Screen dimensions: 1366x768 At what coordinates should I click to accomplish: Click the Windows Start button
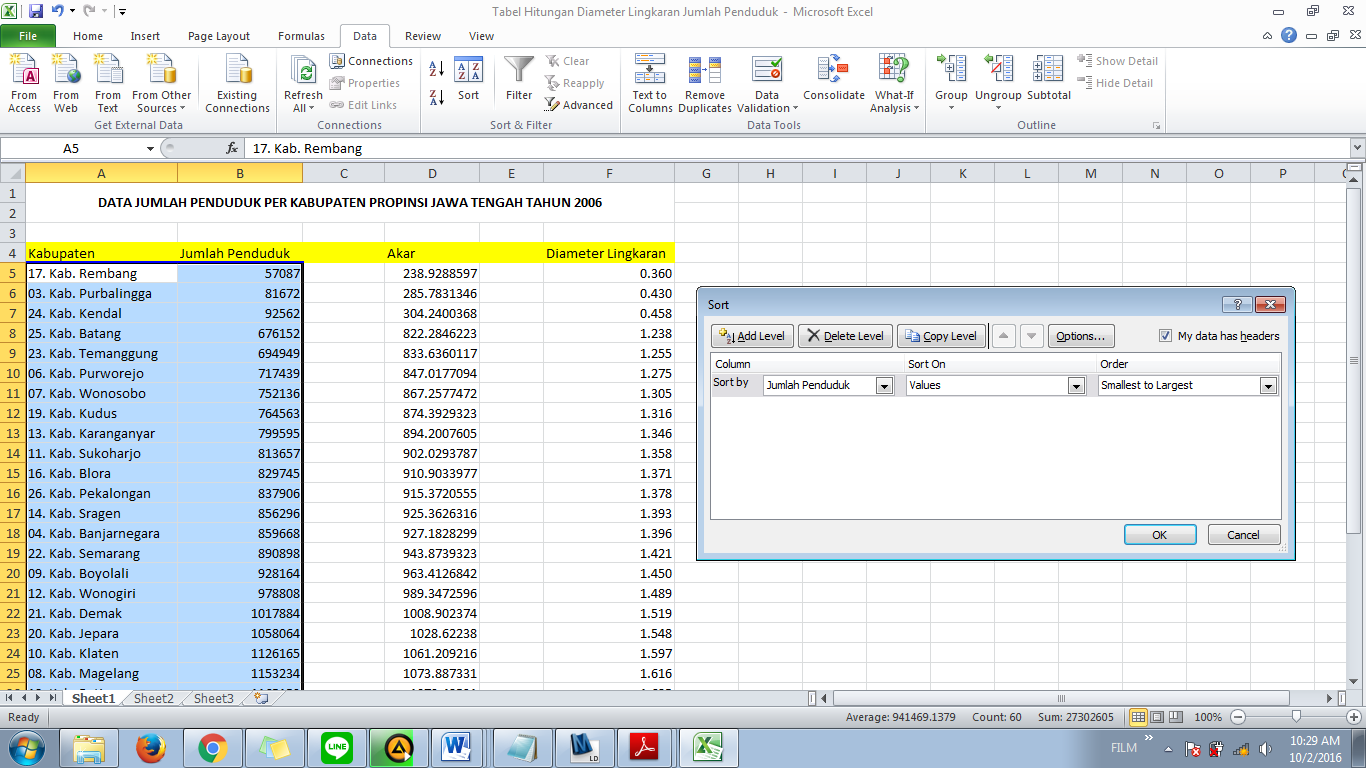click(27, 747)
